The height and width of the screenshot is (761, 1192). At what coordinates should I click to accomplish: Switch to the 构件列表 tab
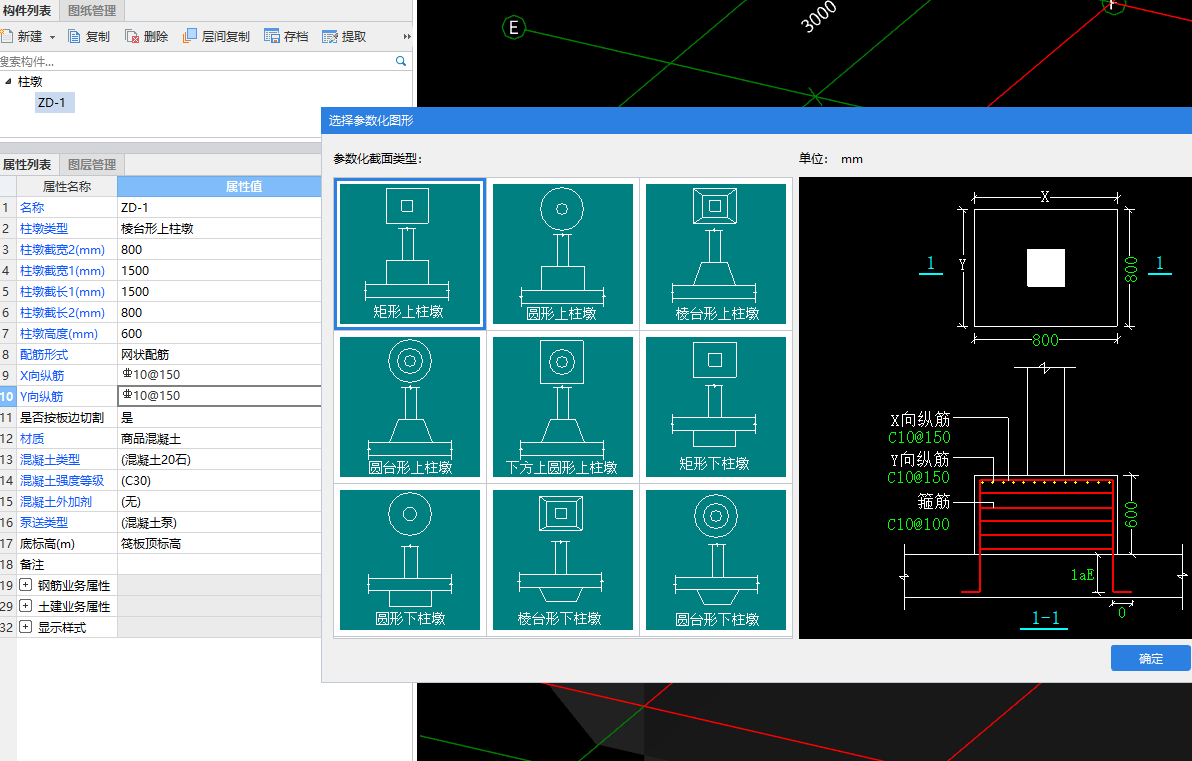[28, 11]
